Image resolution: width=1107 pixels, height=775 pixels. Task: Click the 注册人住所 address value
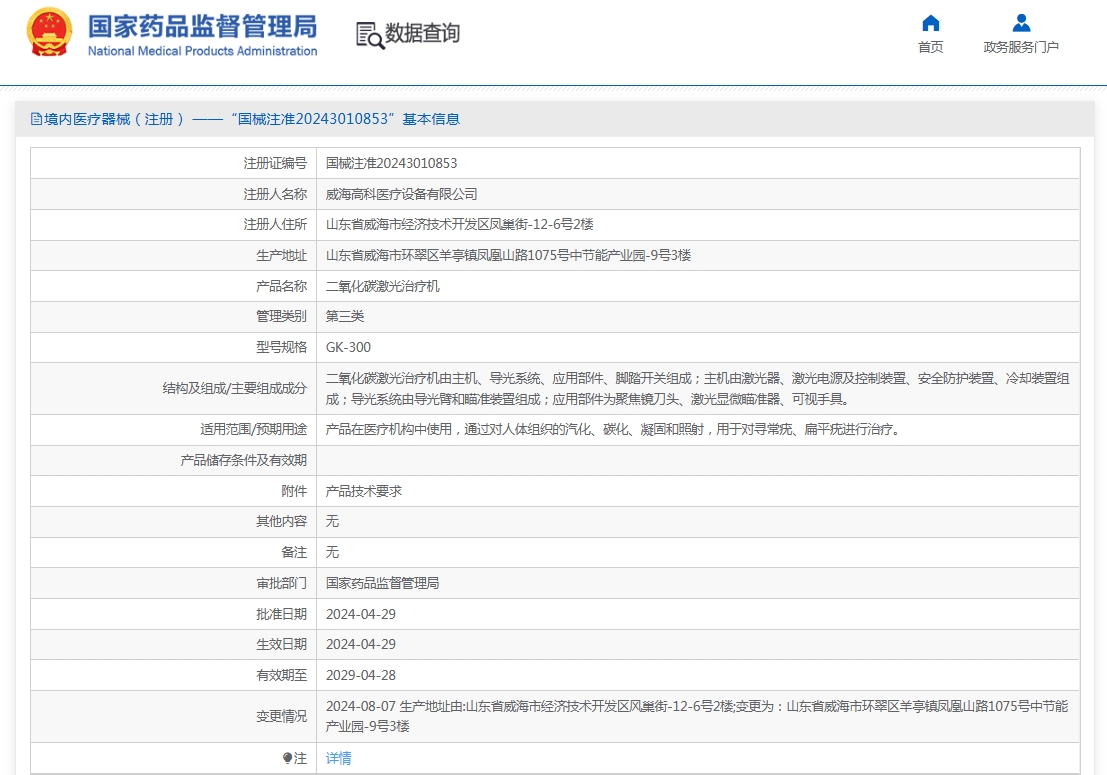pyautogui.click(x=459, y=224)
